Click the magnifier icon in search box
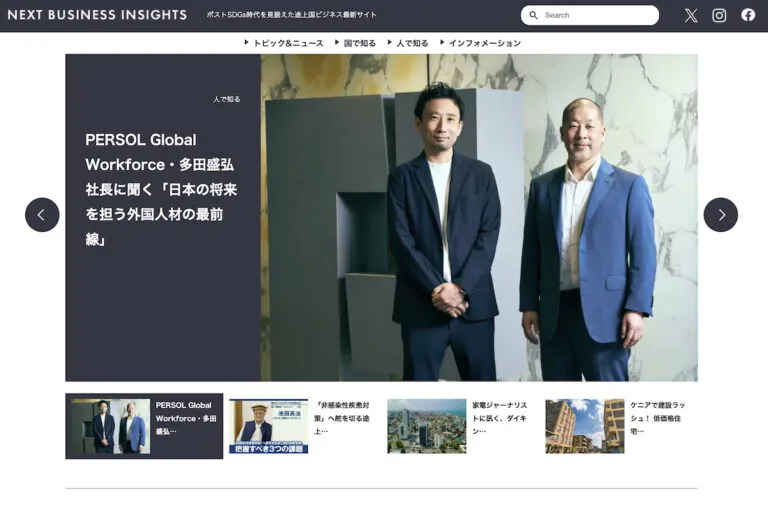 tap(533, 15)
